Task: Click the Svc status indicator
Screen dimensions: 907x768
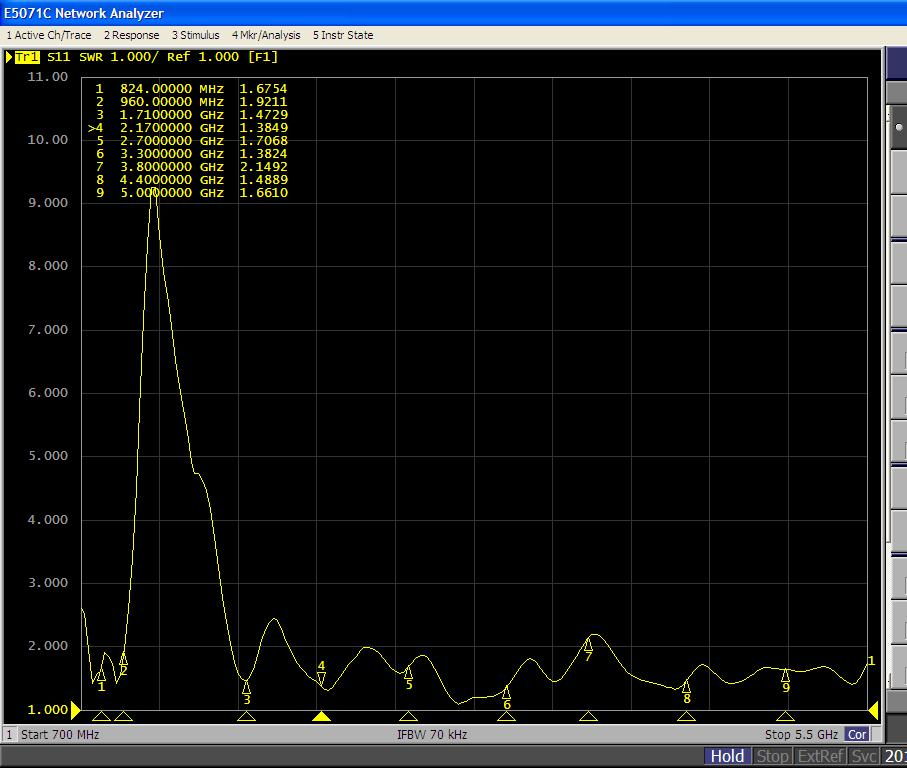Action: click(x=864, y=756)
